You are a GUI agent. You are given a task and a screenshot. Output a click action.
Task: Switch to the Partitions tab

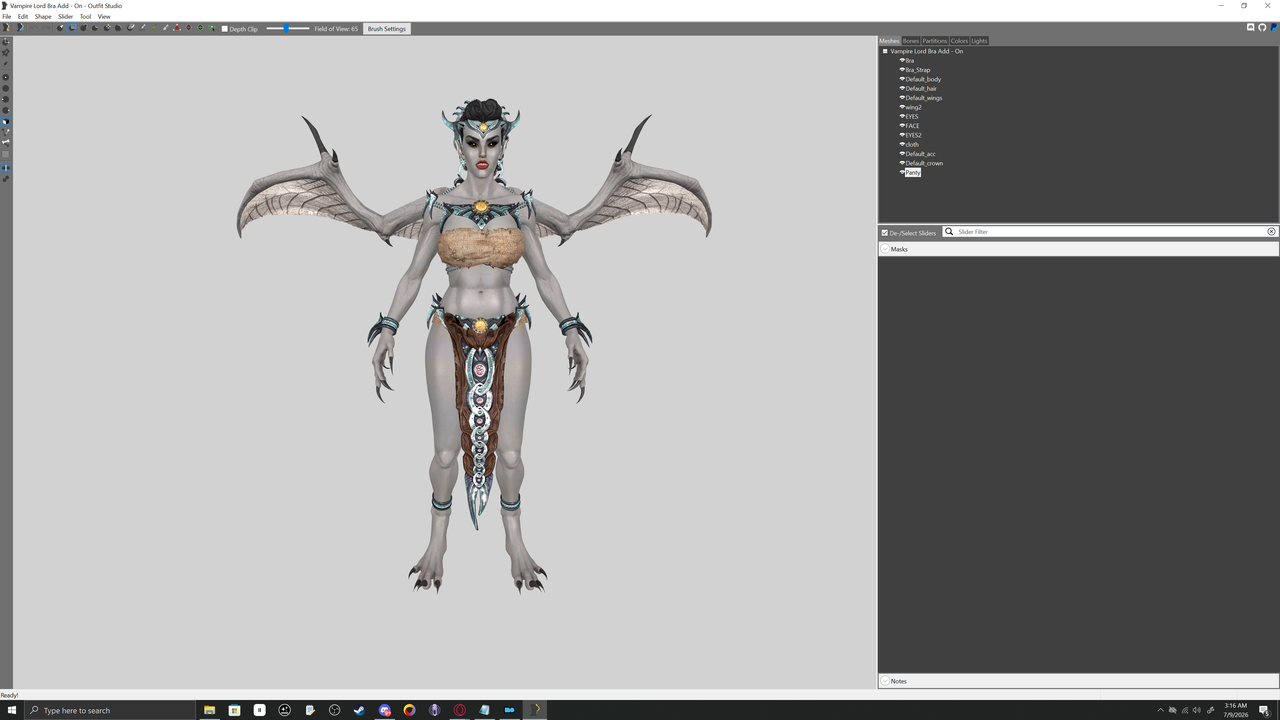(x=934, y=41)
